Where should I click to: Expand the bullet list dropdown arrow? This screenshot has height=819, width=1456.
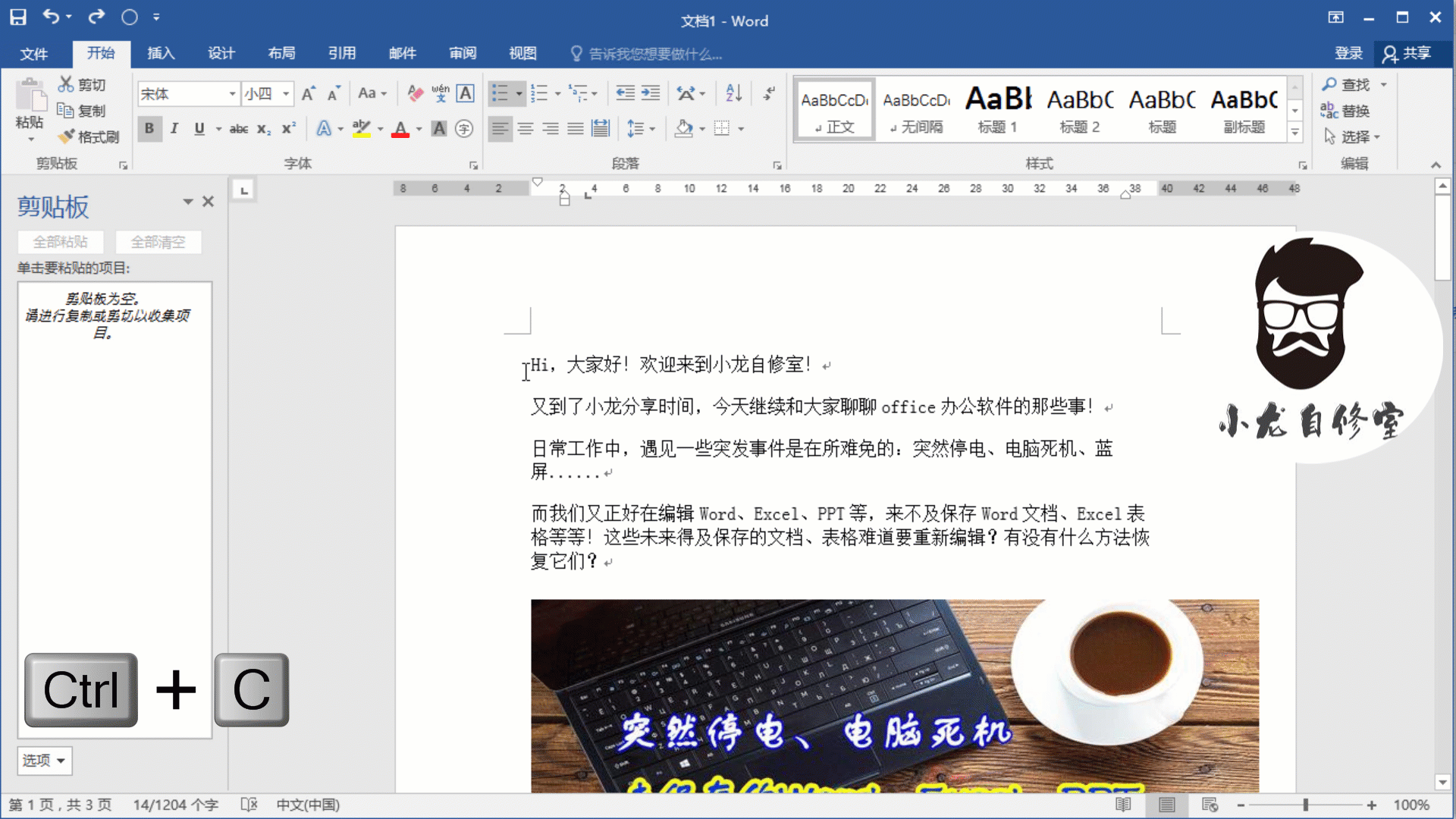[519, 93]
